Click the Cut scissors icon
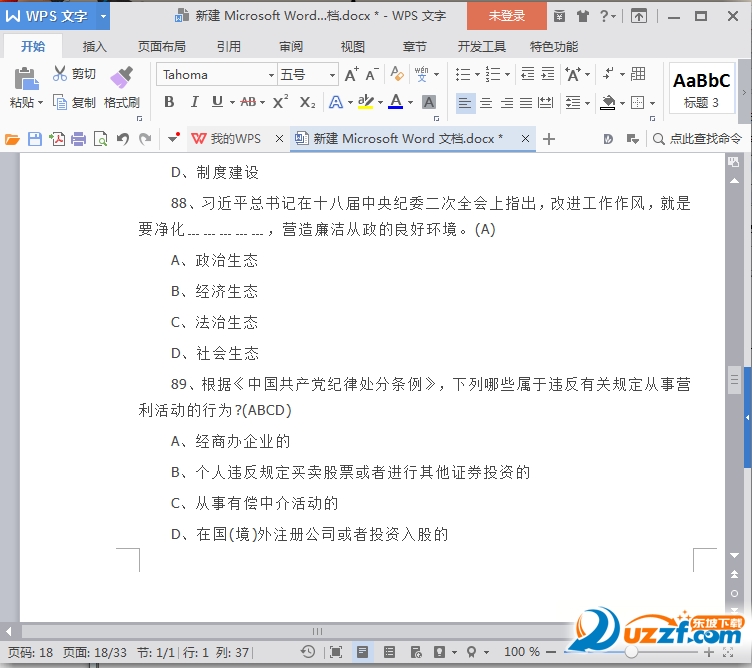 tap(59, 73)
